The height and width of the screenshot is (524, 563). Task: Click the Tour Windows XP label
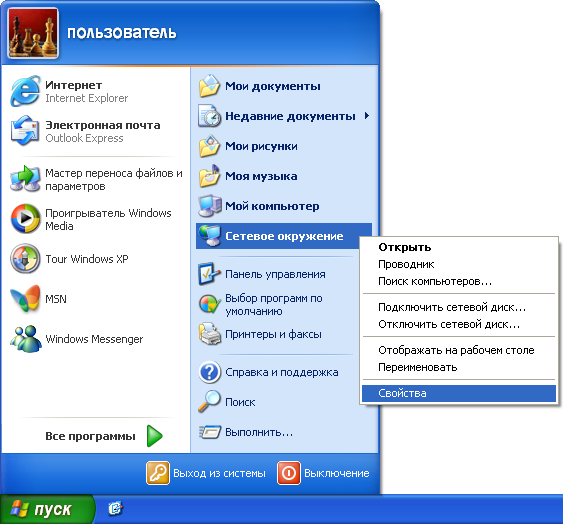pyautogui.click(x=87, y=259)
